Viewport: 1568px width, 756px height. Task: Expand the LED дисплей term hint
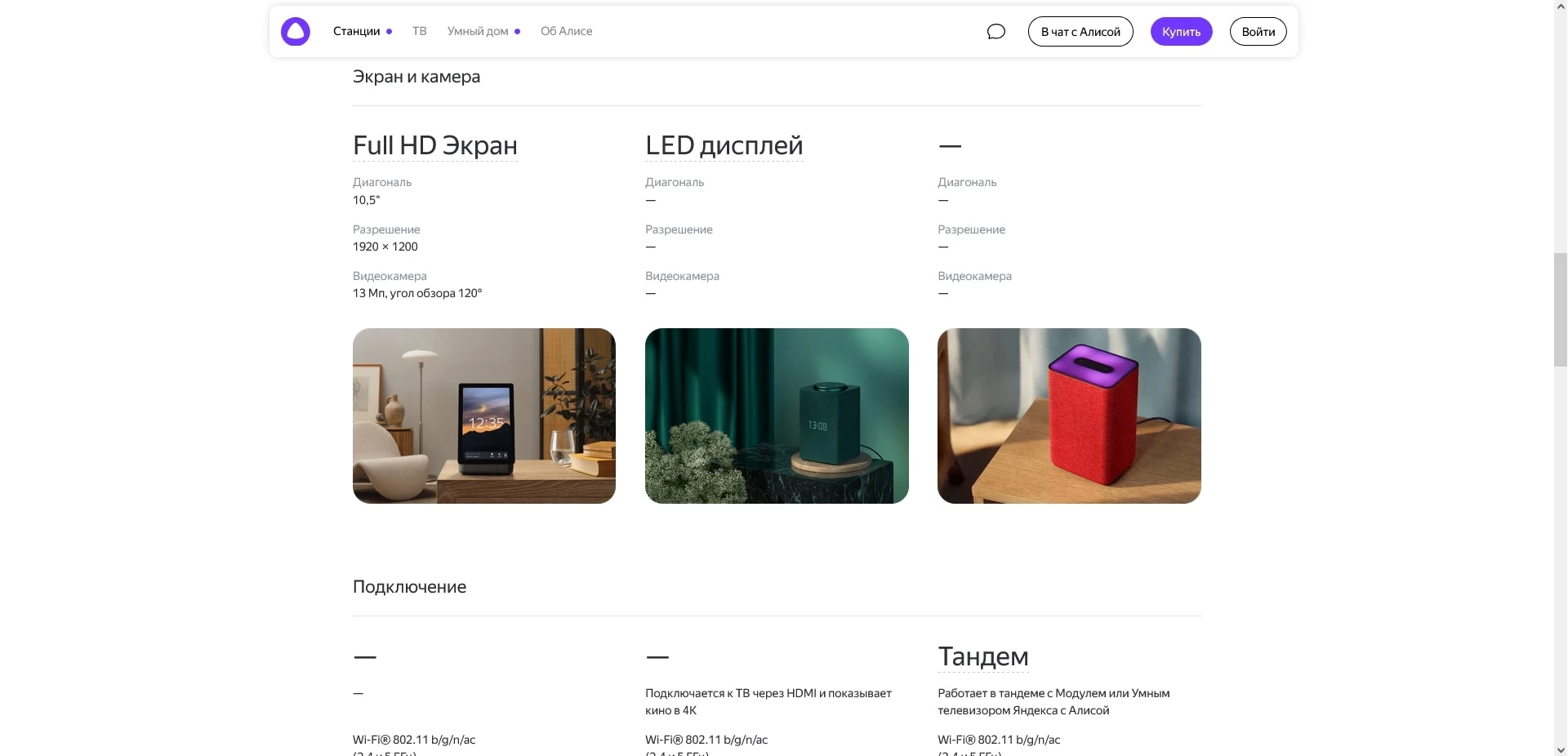pyautogui.click(x=724, y=145)
